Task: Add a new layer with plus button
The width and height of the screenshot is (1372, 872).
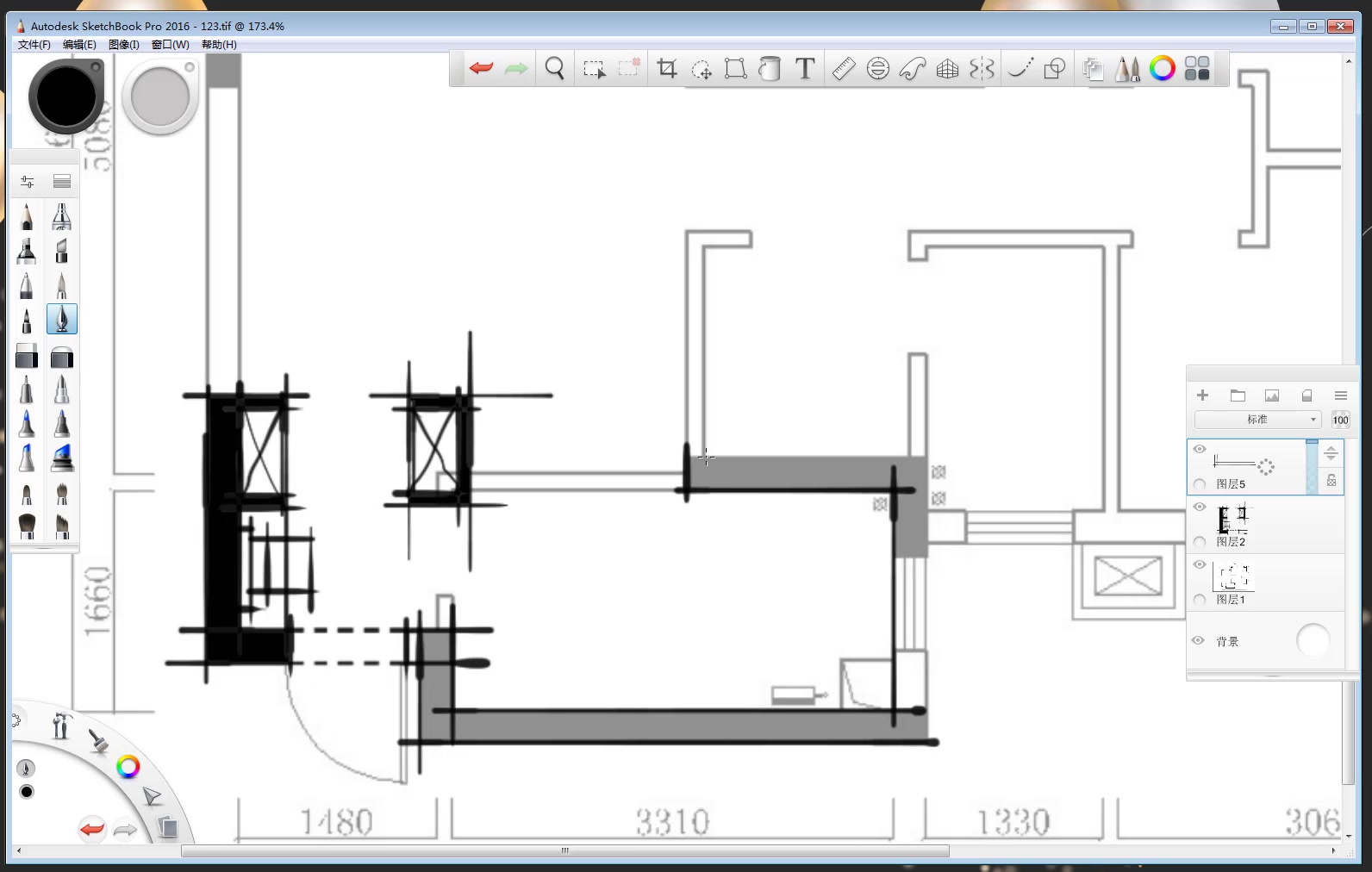Action: (1203, 396)
